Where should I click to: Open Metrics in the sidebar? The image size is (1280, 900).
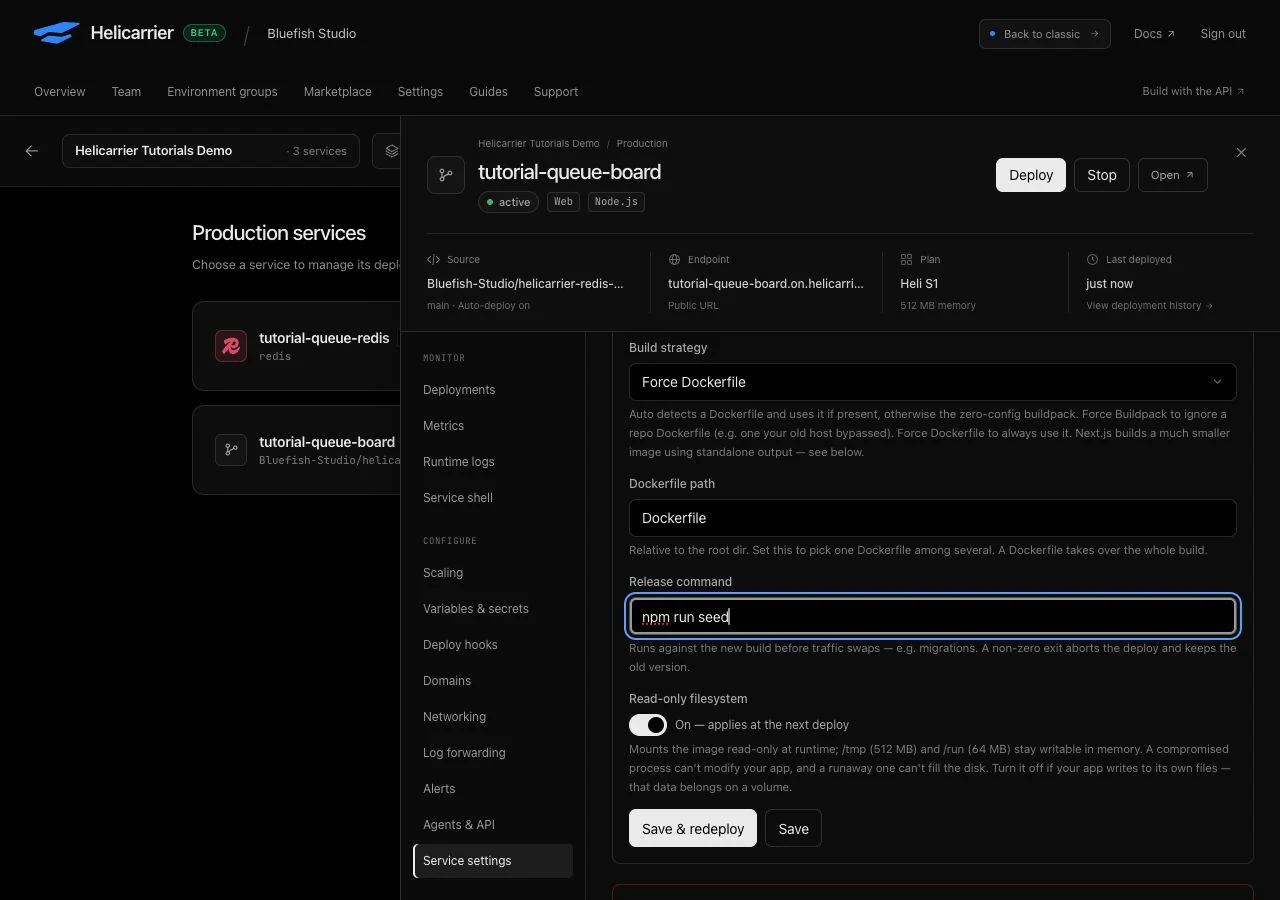tap(493, 426)
